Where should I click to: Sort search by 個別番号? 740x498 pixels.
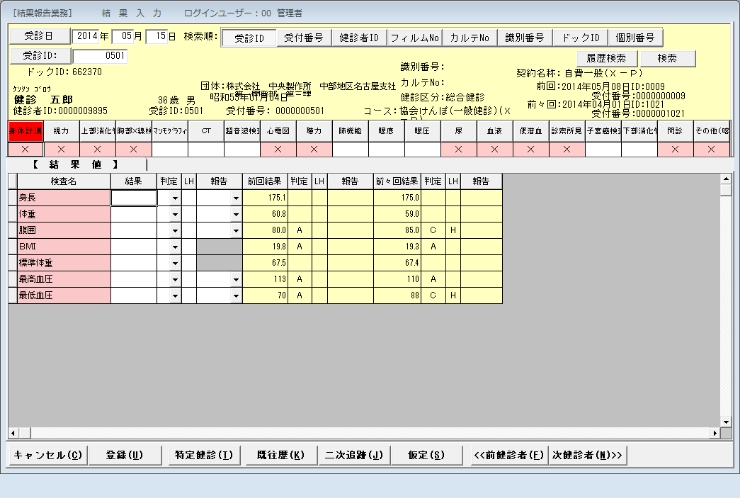tap(635, 38)
